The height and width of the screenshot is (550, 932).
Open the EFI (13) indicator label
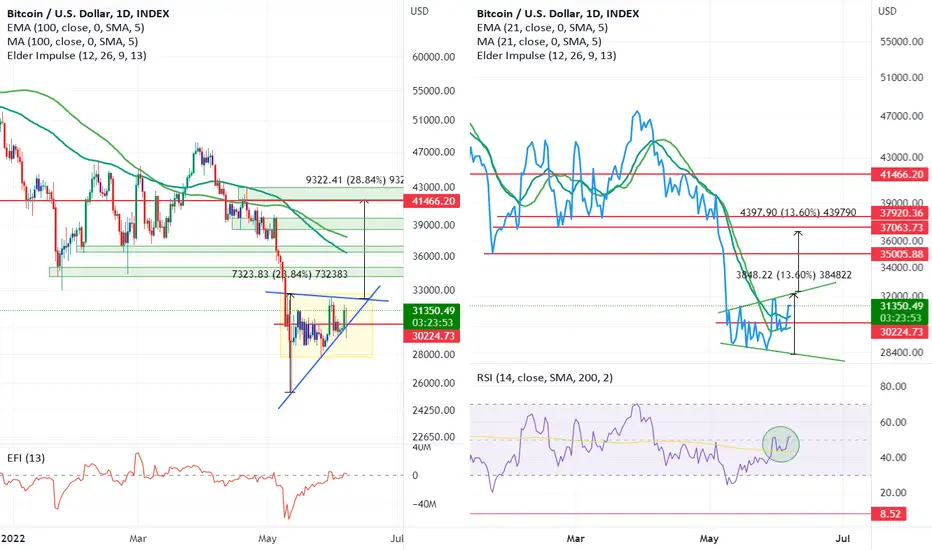click(x=26, y=458)
